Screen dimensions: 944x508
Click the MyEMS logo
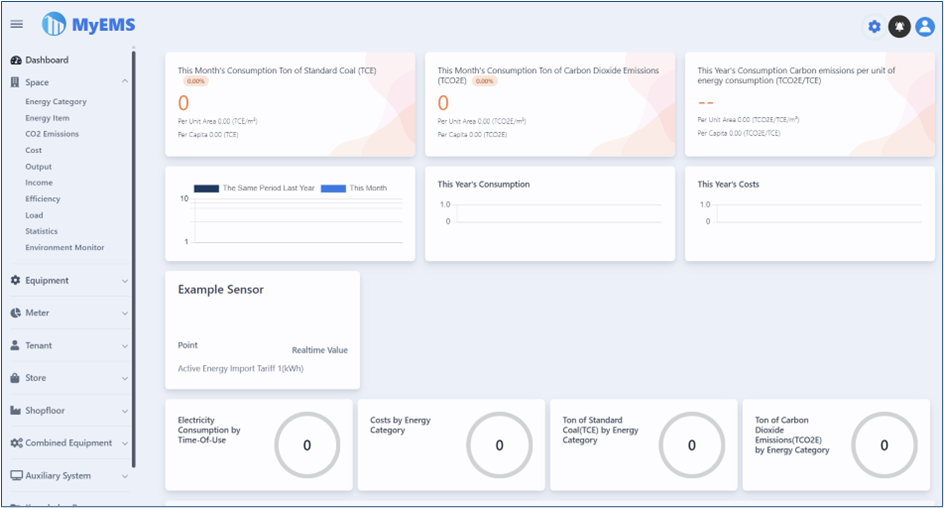point(89,24)
